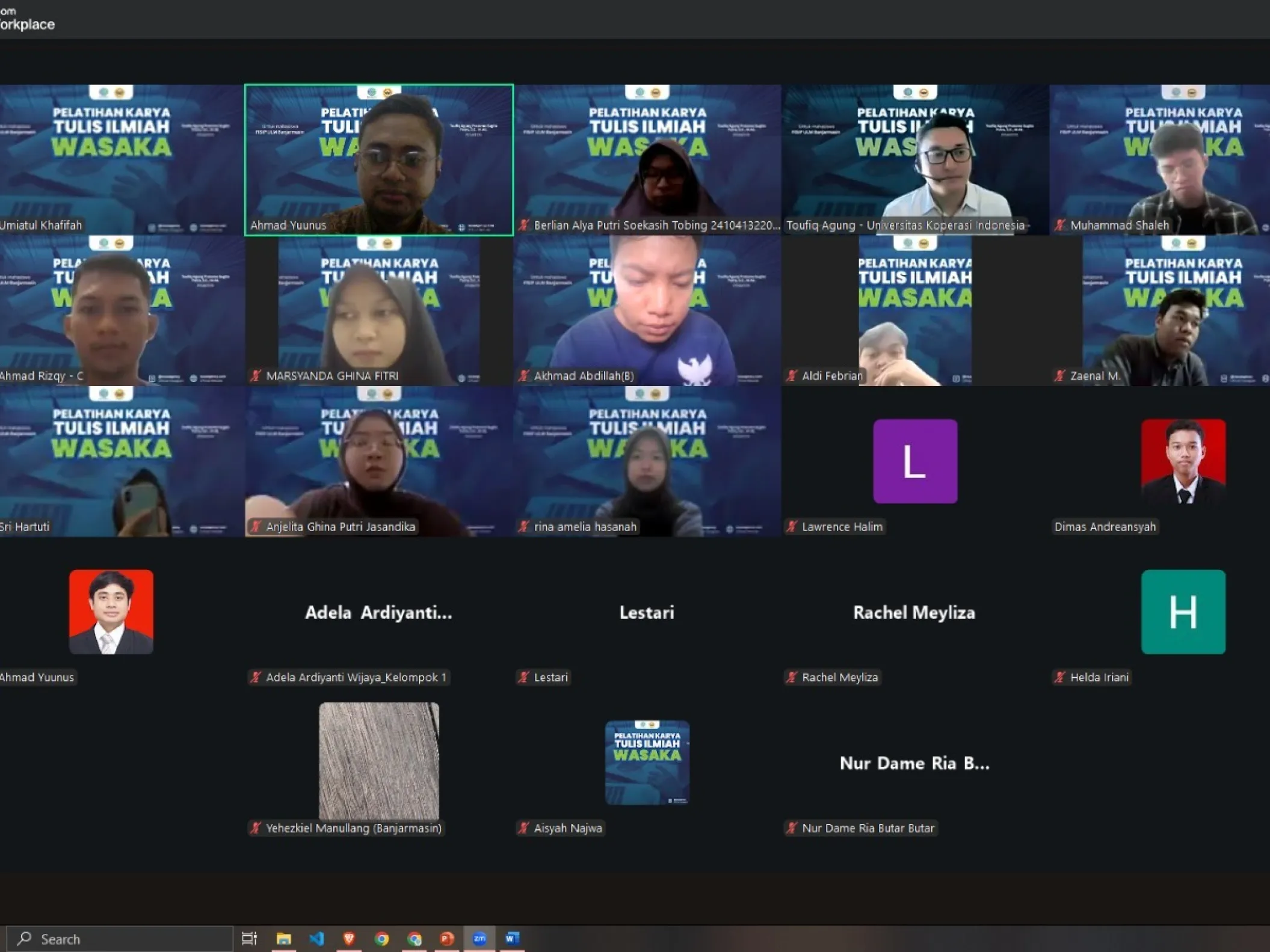Image resolution: width=1270 pixels, height=952 pixels.
Task: Select the Toufiq Agung video tile
Action: tap(914, 159)
